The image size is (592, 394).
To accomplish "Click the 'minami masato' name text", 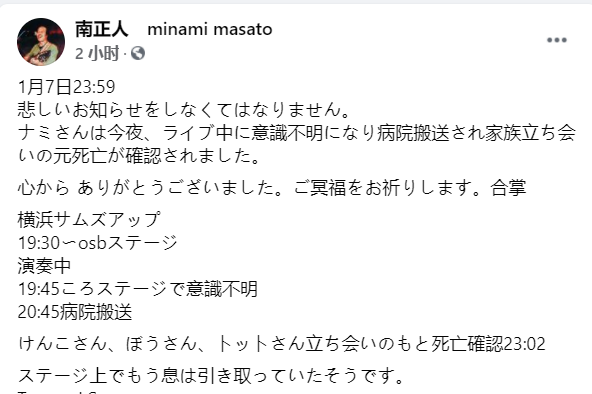I will (x=210, y=29).
